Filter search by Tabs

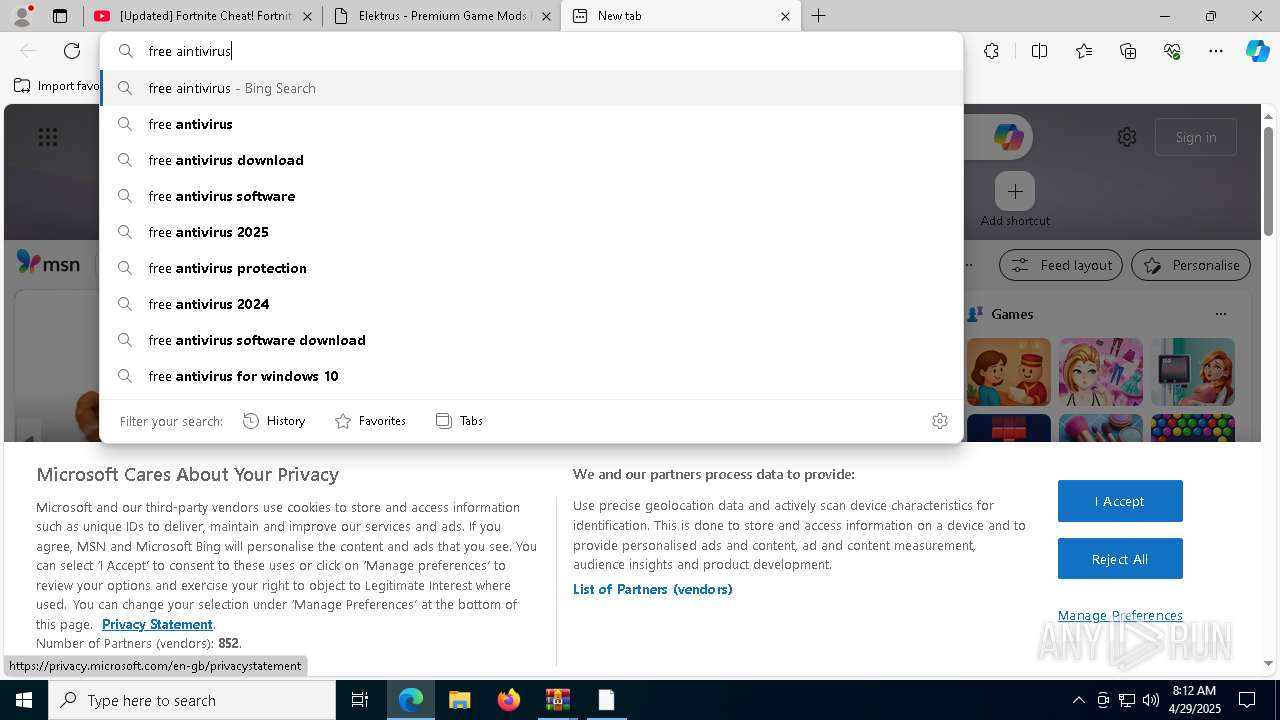(459, 421)
